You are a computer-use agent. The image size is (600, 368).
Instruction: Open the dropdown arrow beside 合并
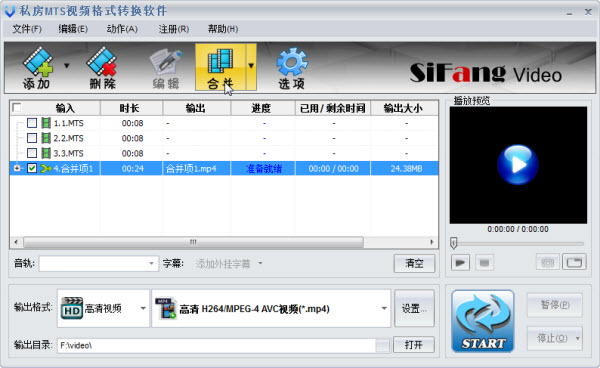click(251, 67)
